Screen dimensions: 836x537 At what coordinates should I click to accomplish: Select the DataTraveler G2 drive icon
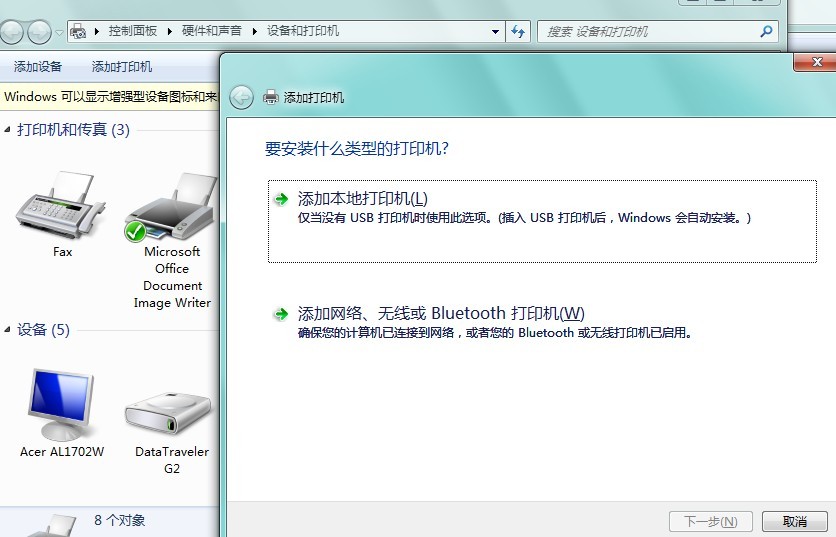tap(168, 413)
